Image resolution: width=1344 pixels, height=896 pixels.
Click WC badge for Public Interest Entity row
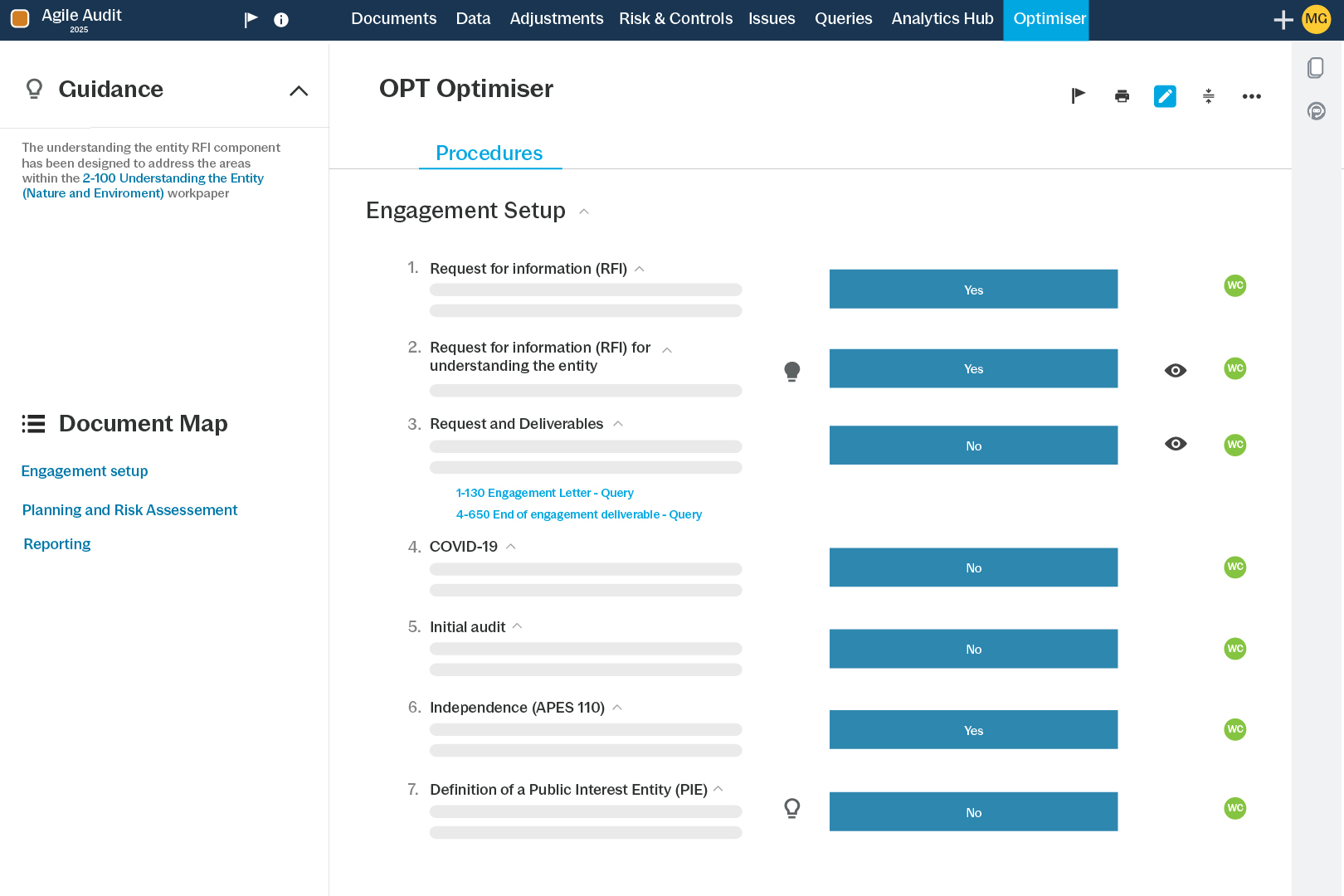[x=1235, y=808]
